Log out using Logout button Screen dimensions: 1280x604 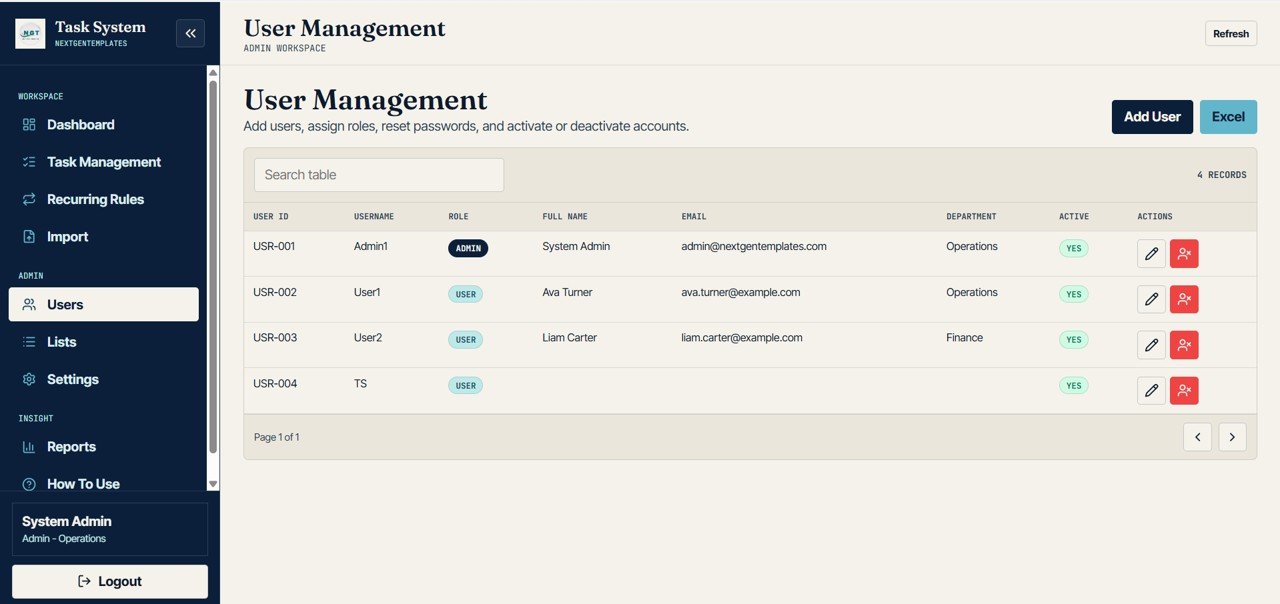(x=110, y=581)
